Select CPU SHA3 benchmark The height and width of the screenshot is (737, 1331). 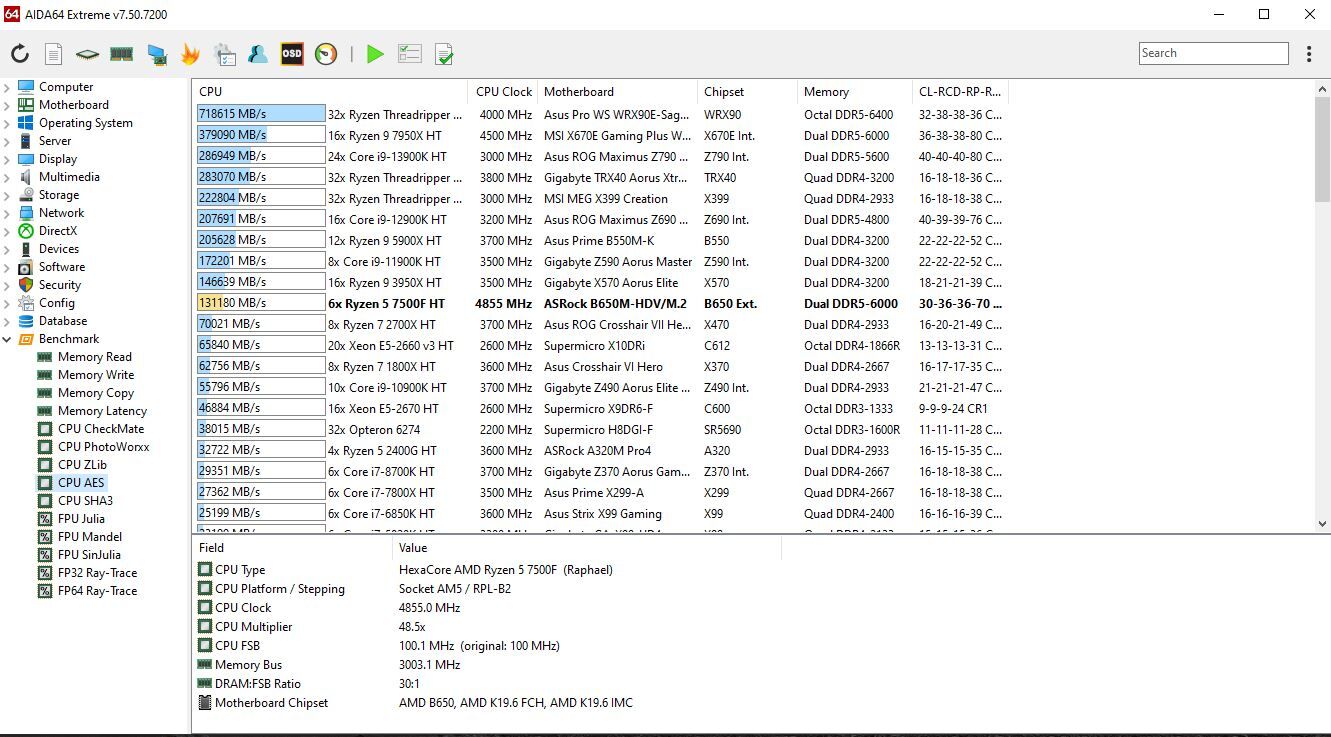tap(85, 501)
